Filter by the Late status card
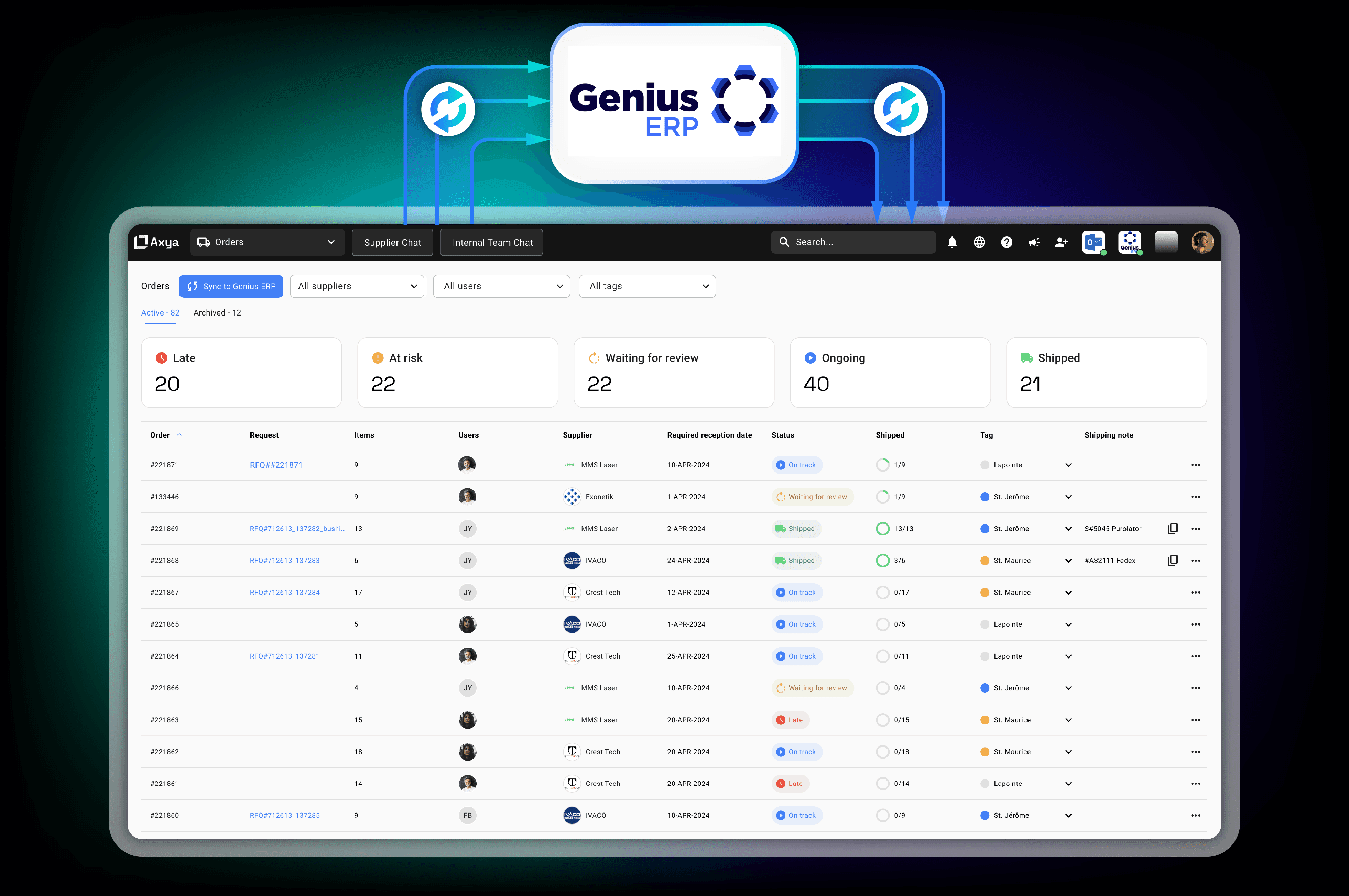Viewport: 1349px width, 896px height. coord(241,372)
